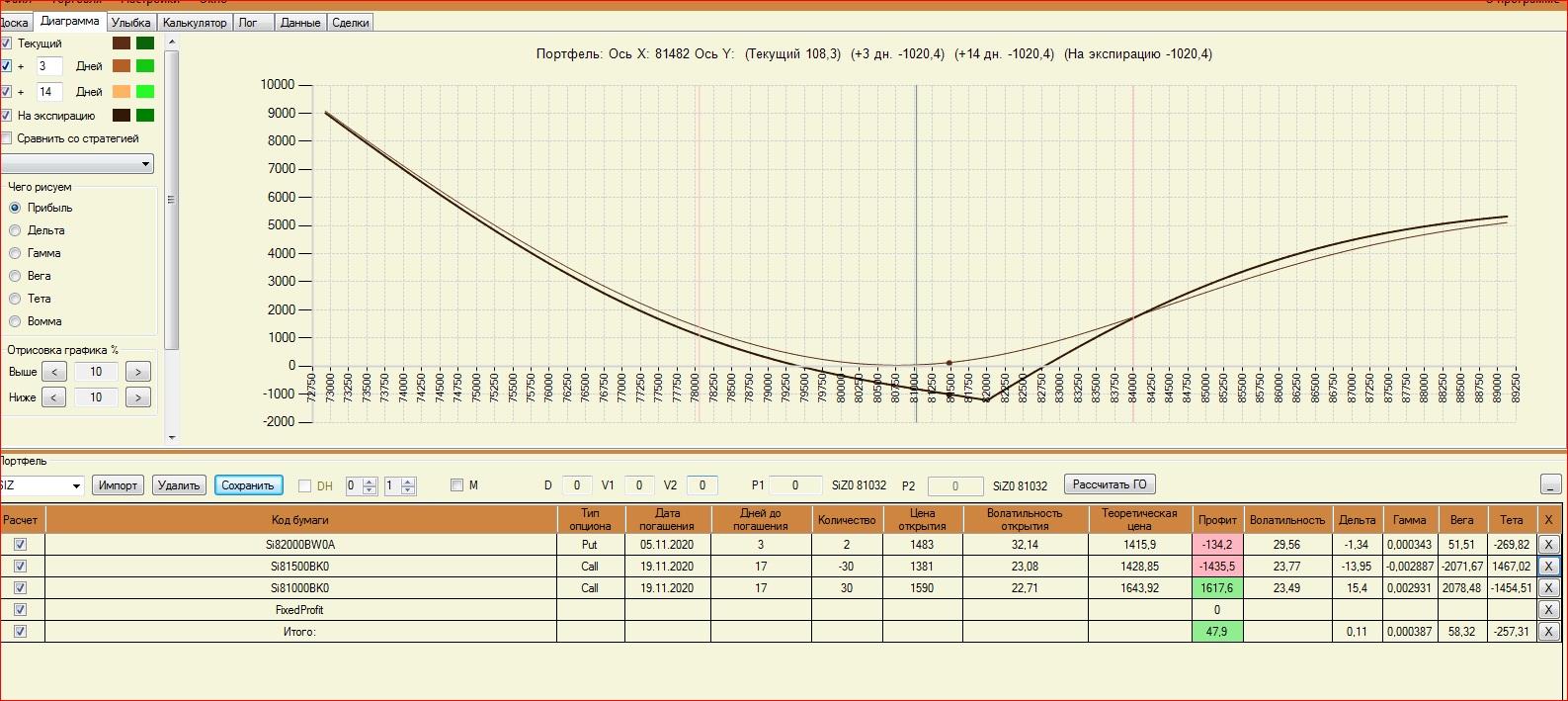Click the Рассчитать ГО button

point(1110,484)
